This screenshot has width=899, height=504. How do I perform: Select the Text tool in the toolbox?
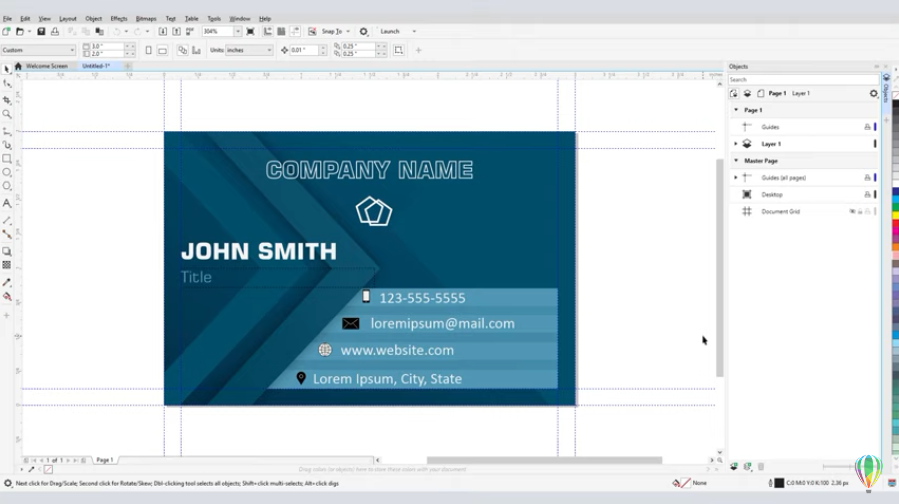pyautogui.click(x=7, y=203)
